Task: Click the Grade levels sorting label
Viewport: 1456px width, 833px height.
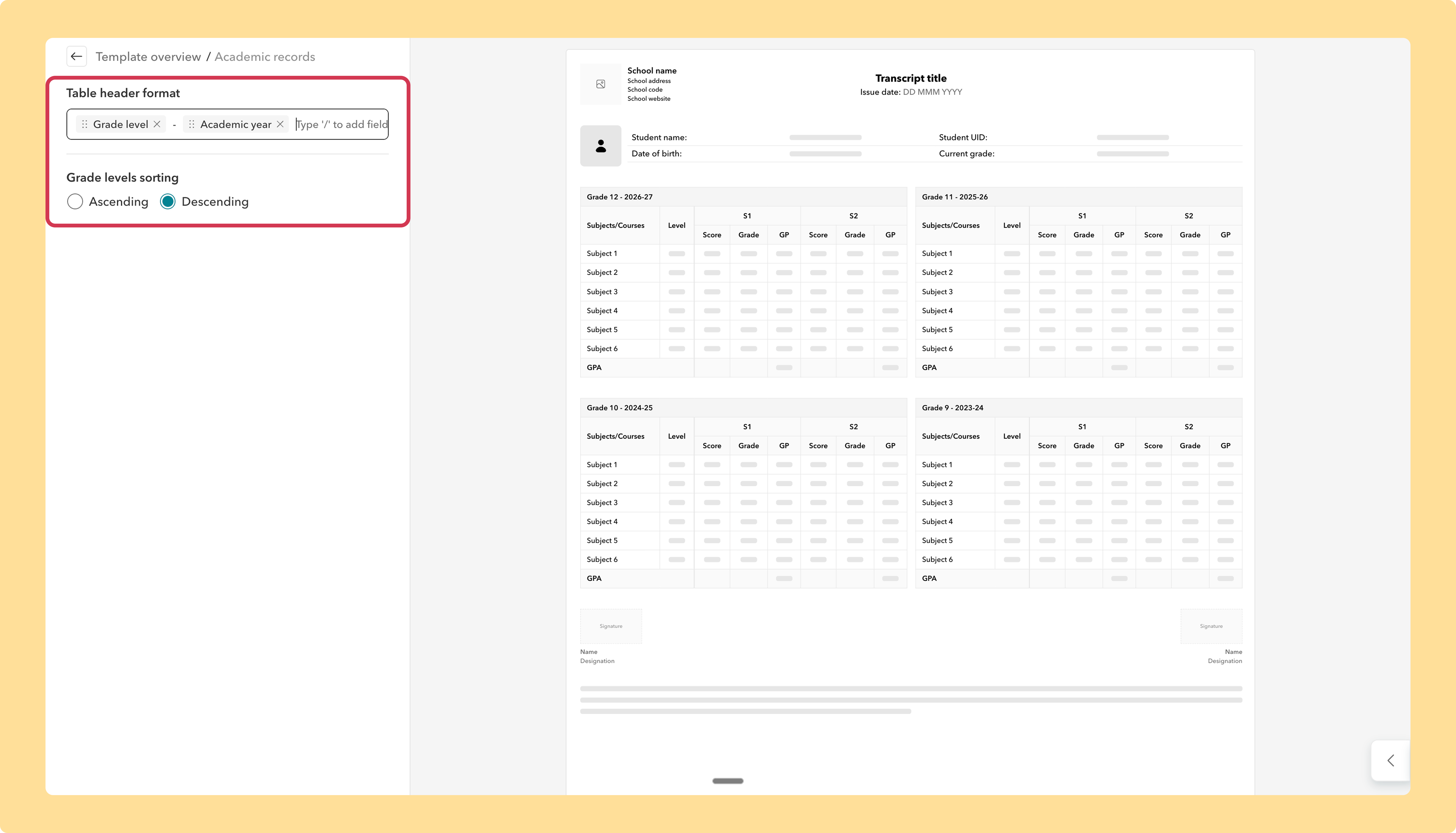Action: click(123, 177)
